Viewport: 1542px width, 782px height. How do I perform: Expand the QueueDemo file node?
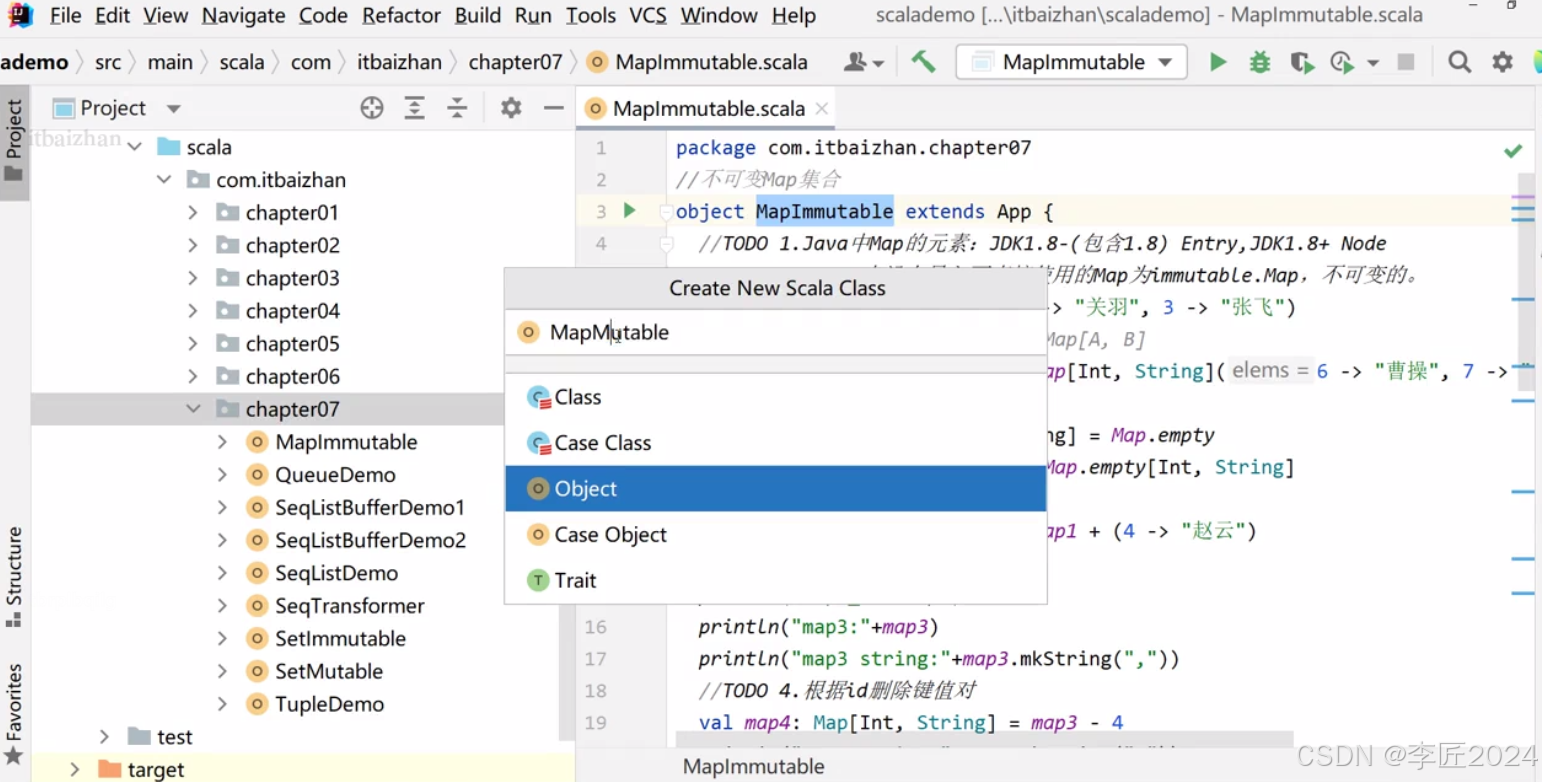[x=223, y=475]
